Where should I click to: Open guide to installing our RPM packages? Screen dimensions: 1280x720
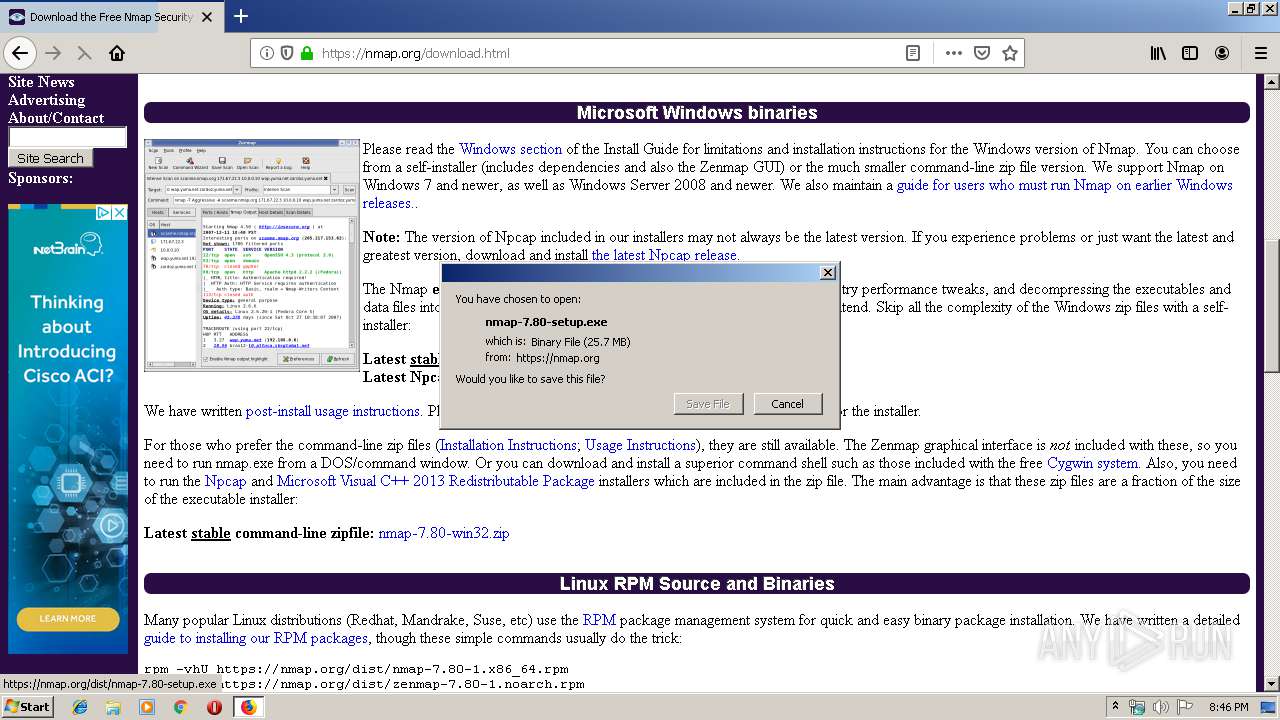(x=256, y=638)
